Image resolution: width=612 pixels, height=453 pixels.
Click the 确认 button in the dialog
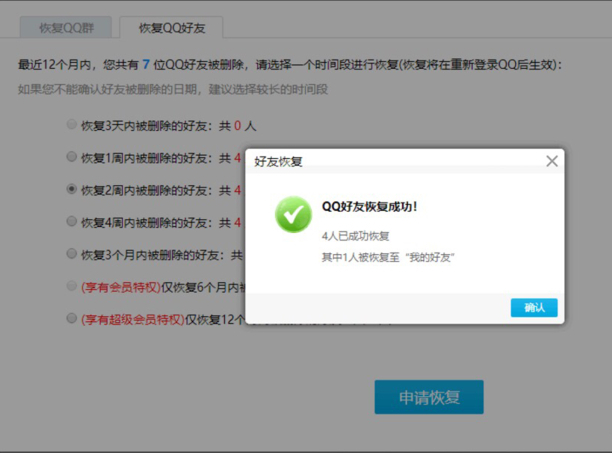pos(534,308)
